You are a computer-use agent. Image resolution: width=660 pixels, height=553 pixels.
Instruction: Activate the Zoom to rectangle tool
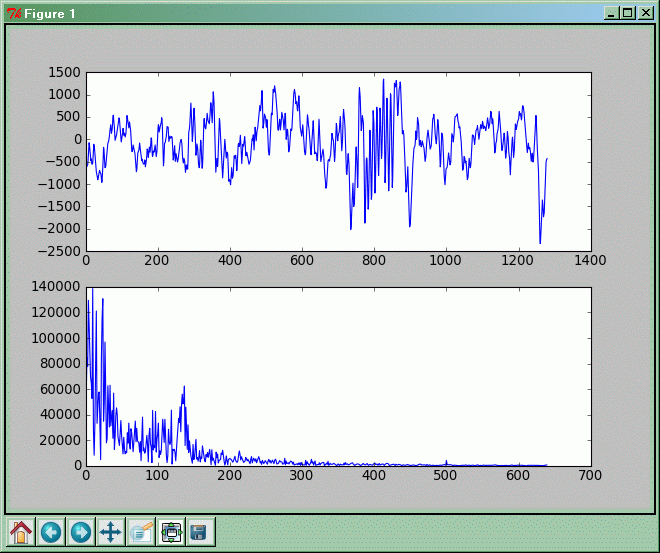tap(141, 532)
